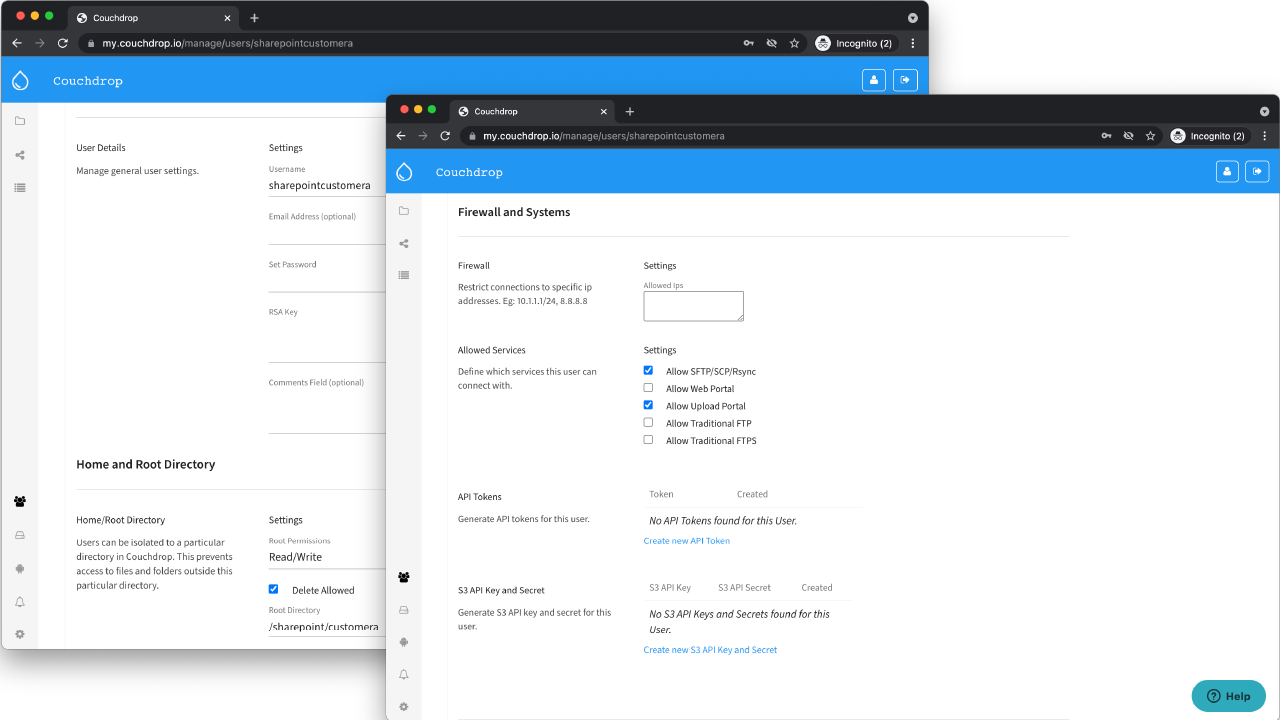Open the tab search arrow in back window
Viewport: 1280px width, 720px height.
point(912,18)
